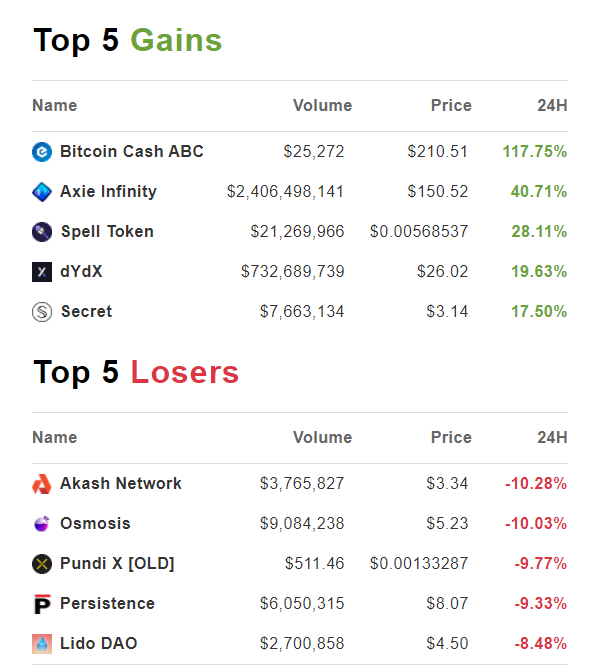The image size is (600, 665).
Task: Go to the Akash Network page
Action: point(120,484)
